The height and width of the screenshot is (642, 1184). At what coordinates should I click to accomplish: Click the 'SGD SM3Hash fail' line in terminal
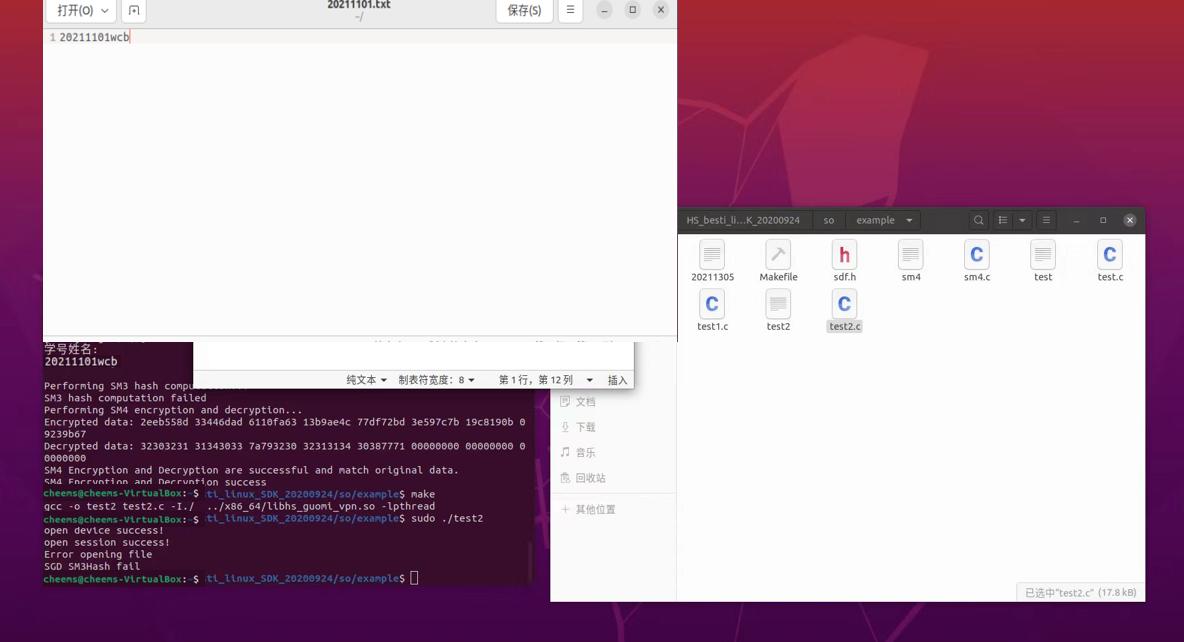[x=91, y=566]
